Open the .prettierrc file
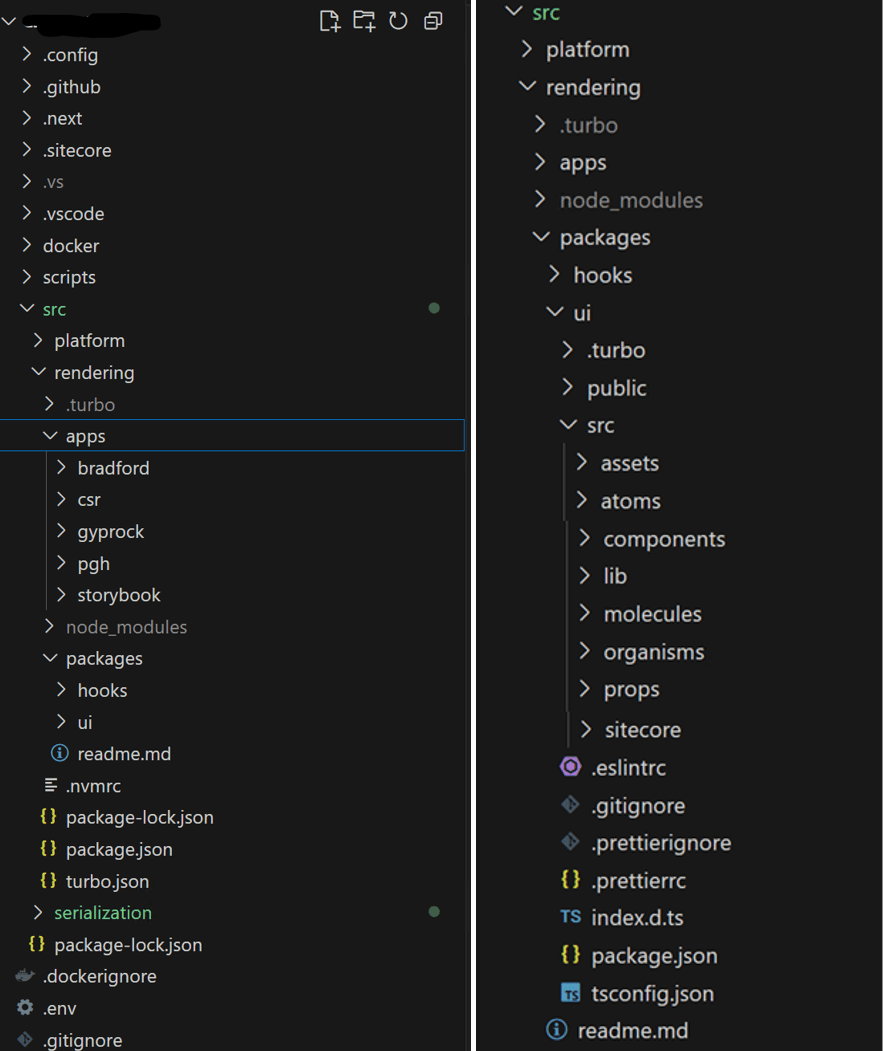883x1051 pixels. 636,880
